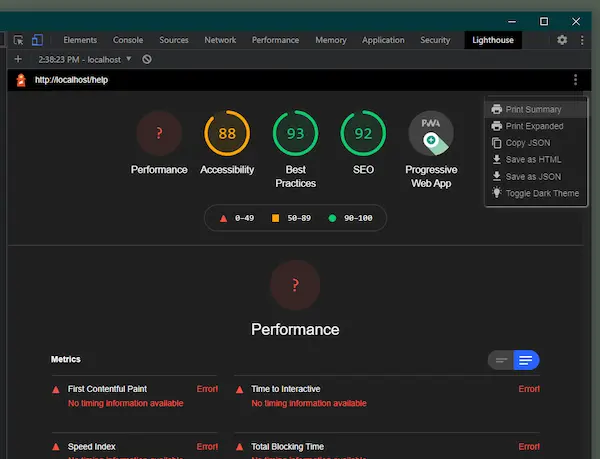600x459 pixels.
Task: Expand the Time to Interactive metric
Action: click(x=286, y=389)
